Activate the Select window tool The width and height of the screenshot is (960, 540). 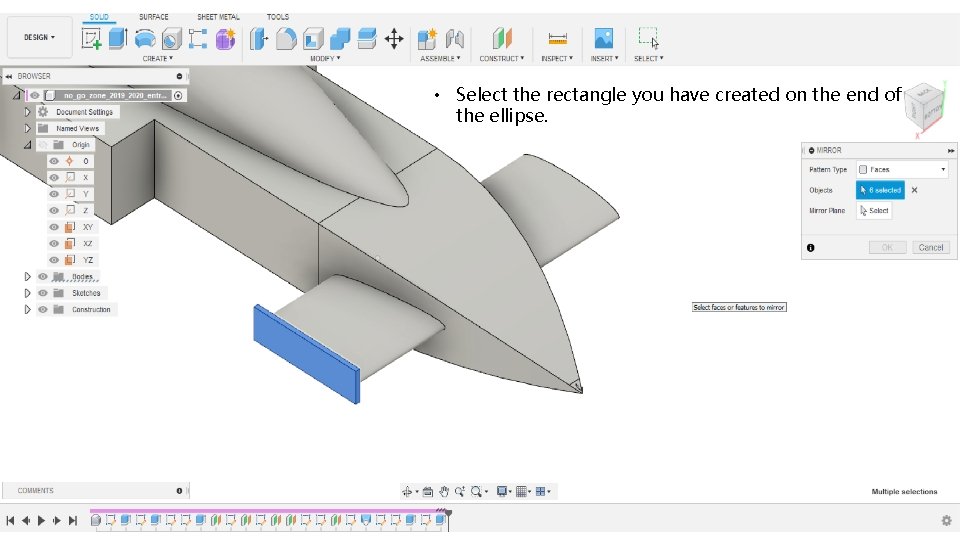[648, 38]
